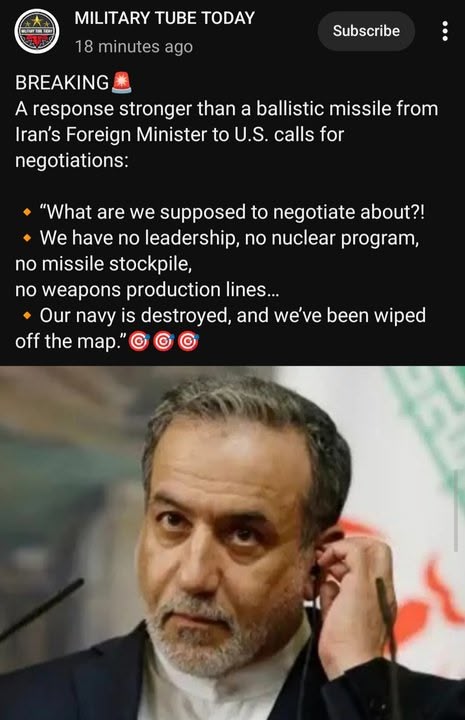Click the scrollbar on the photo's right edge
The image size is (465, 720).
click(x=456, y=511)
